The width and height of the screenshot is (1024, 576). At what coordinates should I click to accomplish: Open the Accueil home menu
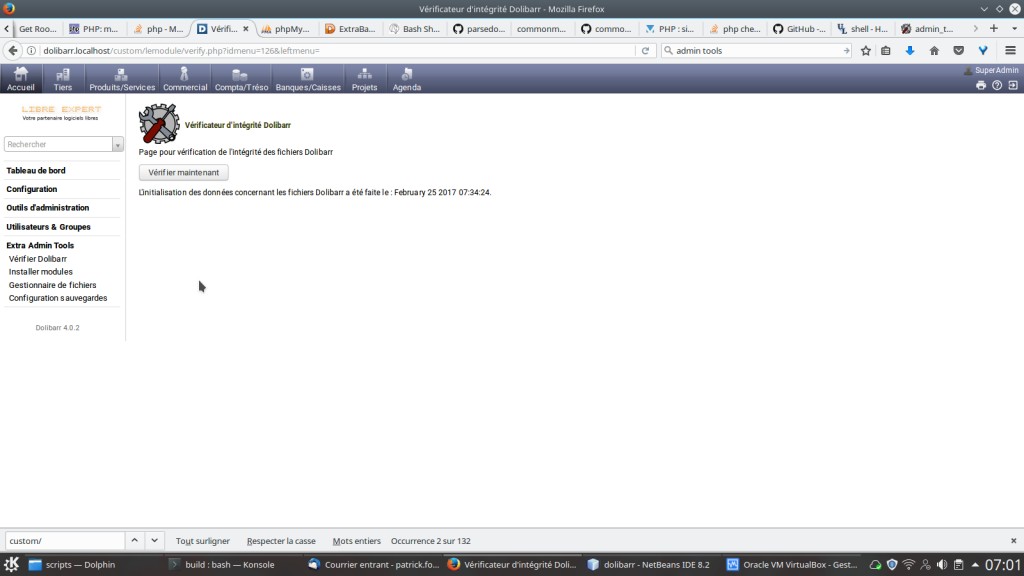point(20,79)
